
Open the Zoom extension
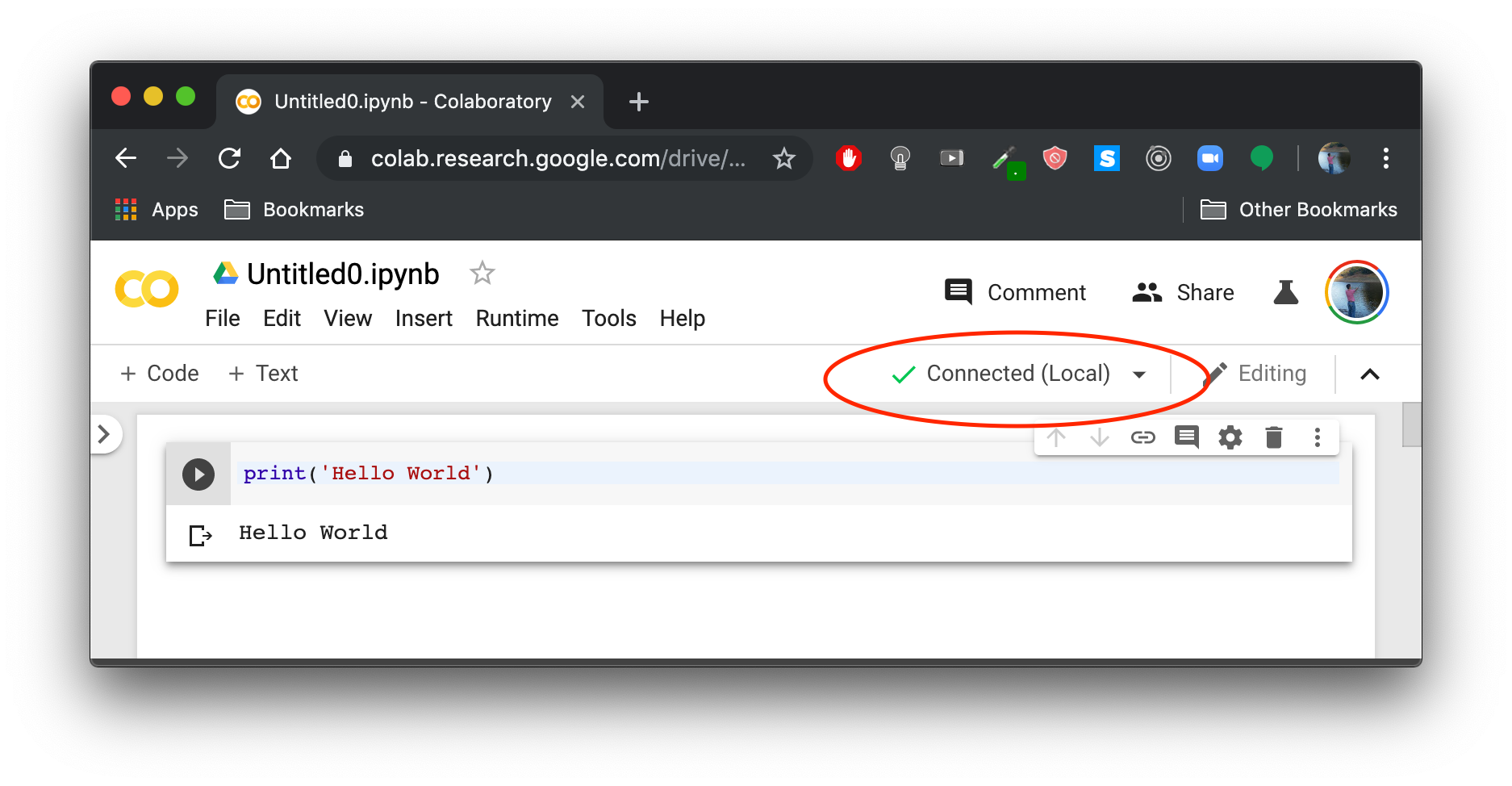[x=1210, y=158]
